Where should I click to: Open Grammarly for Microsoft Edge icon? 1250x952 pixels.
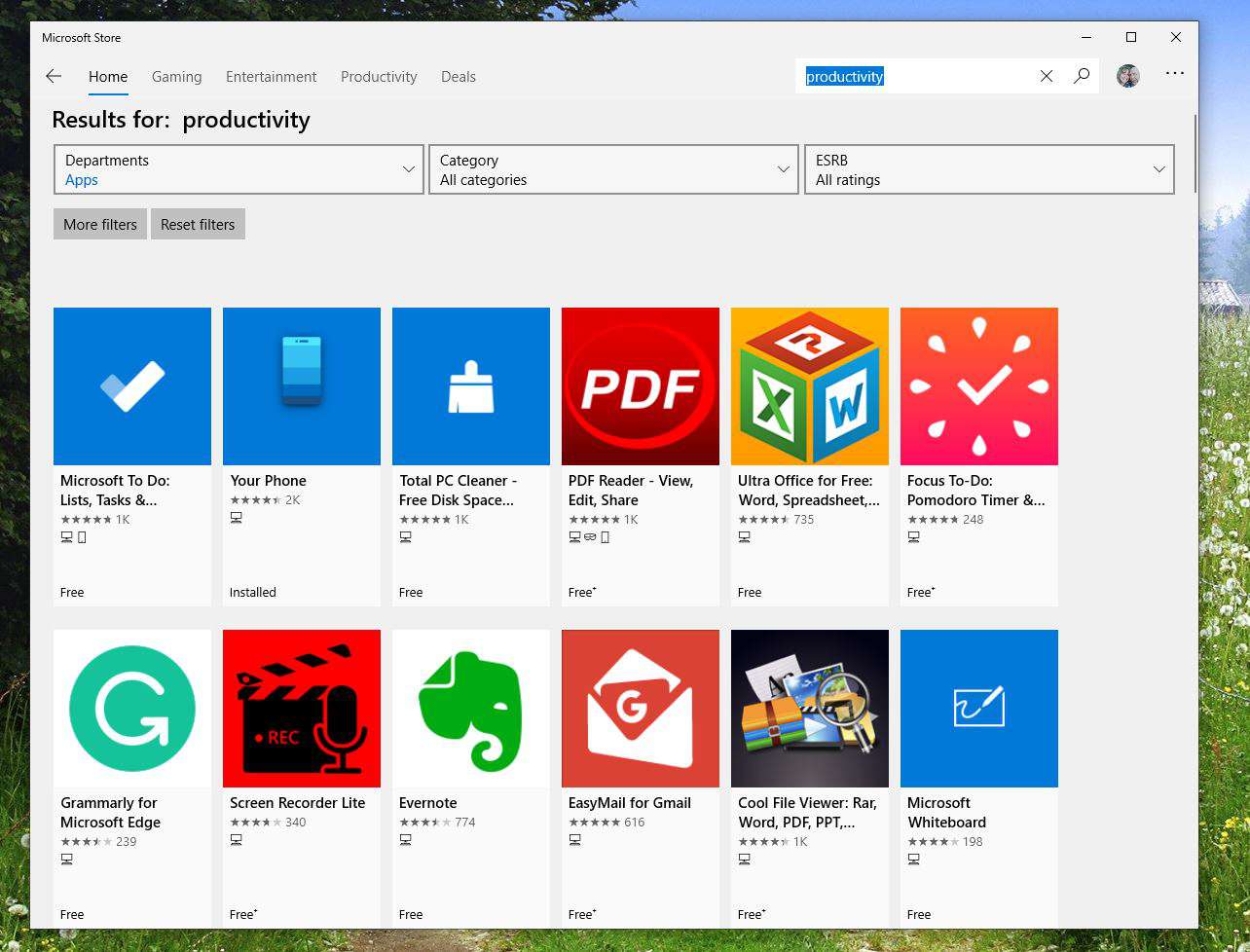(x=131, y=709)
